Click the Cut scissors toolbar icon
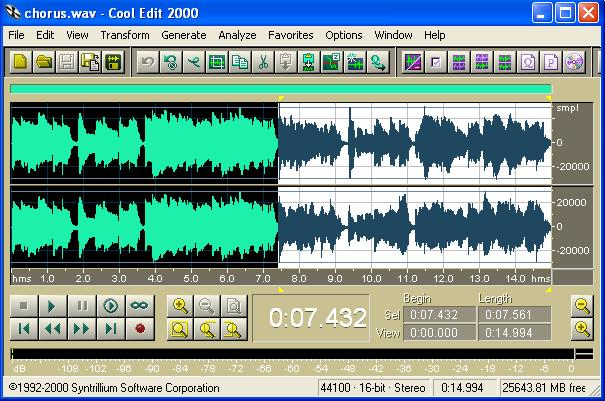 click(263, 62)
